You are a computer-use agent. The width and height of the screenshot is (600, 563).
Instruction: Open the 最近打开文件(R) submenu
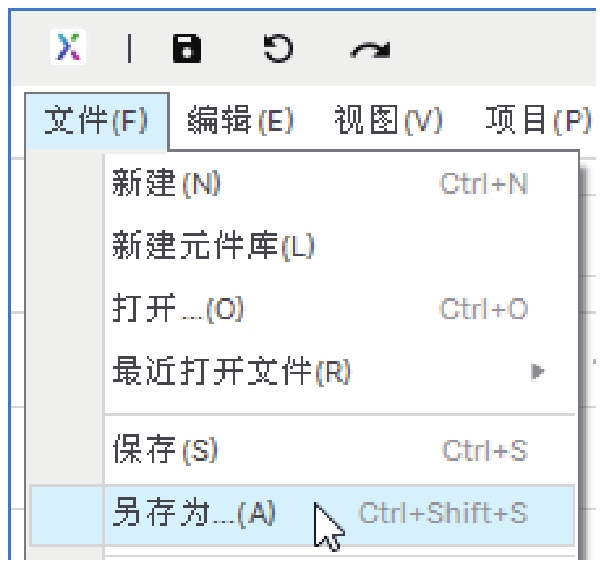pos(232,372)
